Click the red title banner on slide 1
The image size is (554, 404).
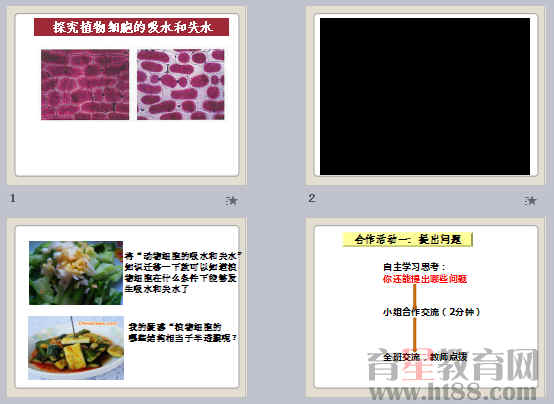pyautogui.click(x=131, y=27)
